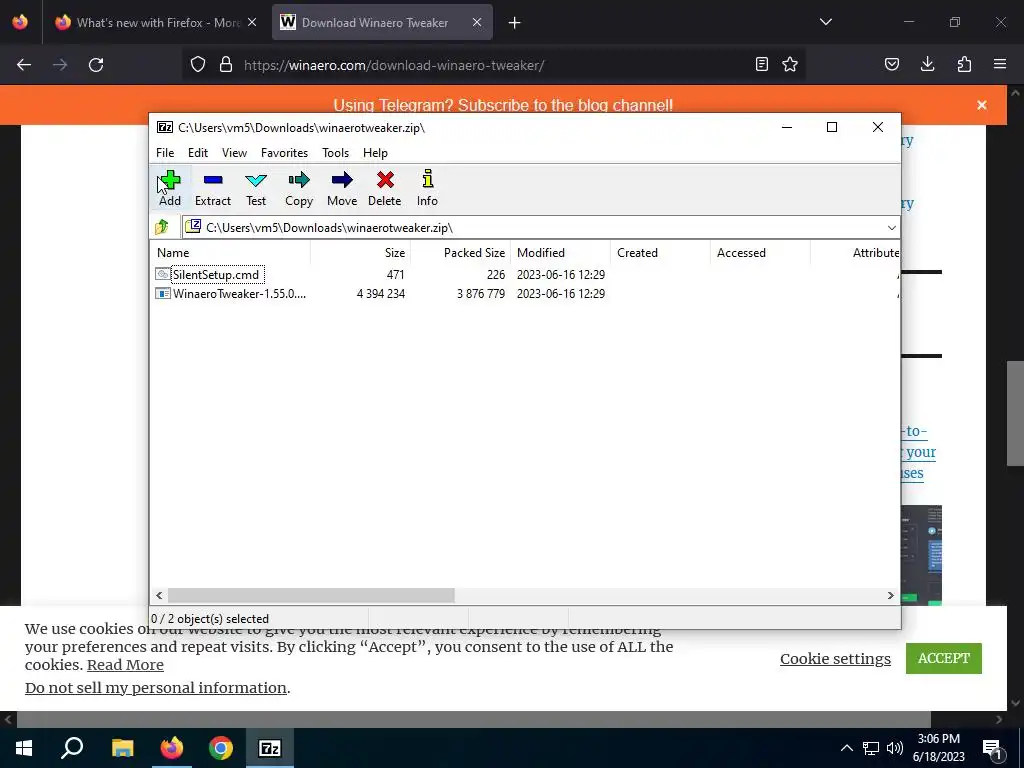This screenshot has height=768, width=1024.
Task: Open Firefox extensions icon
Action: (964, 64)
